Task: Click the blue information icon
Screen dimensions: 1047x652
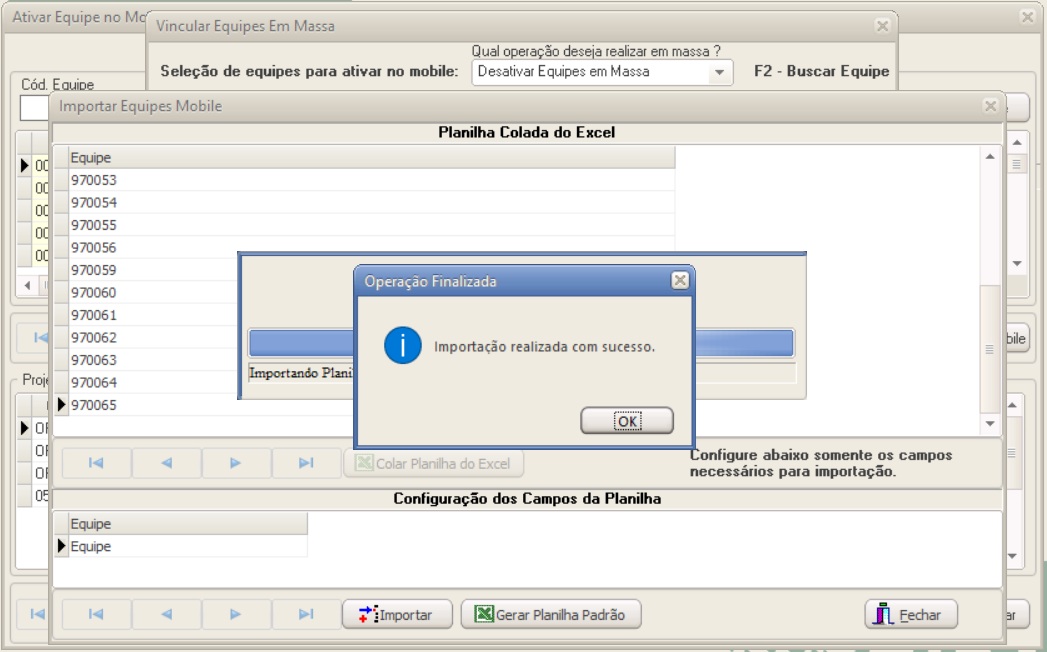Action: (403, 346)
